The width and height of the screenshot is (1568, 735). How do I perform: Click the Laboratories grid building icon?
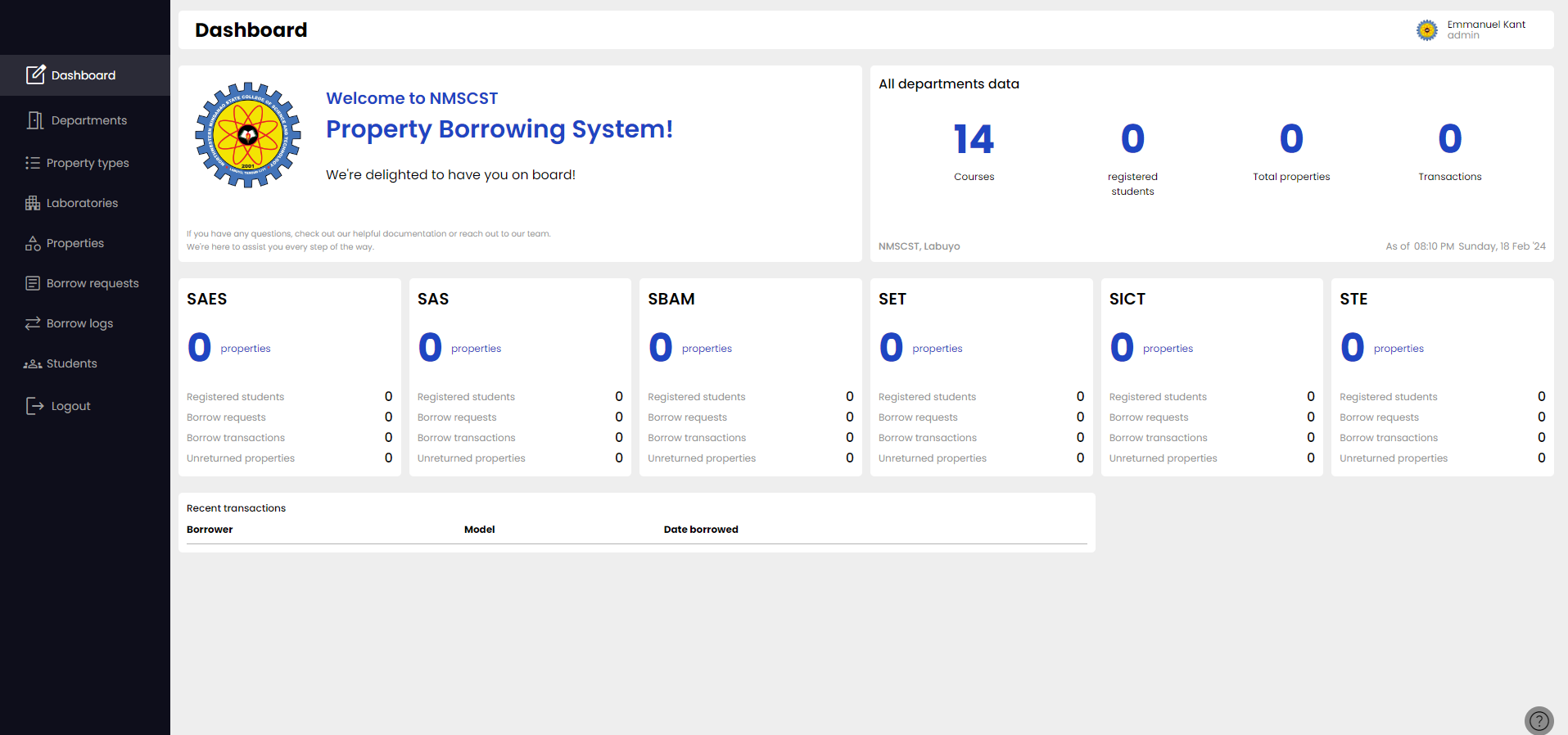coord(33,203)
